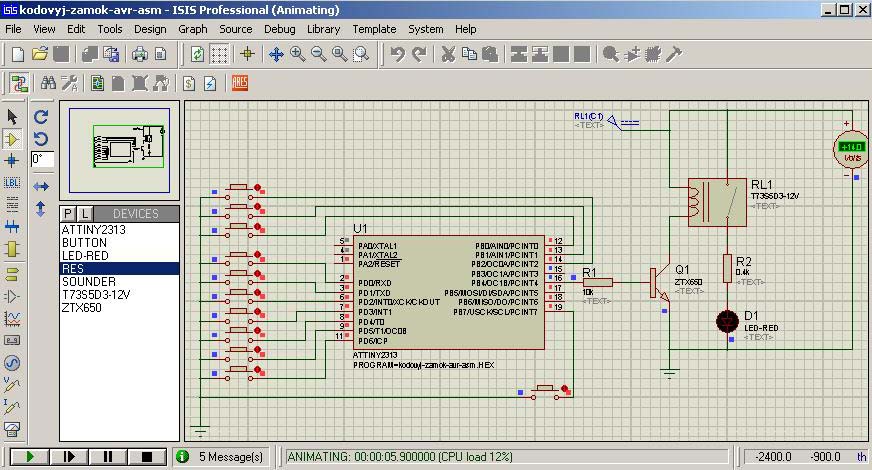Image resolution: width=872 pixels, height=470 pixels.
Task: Click the rotation angle input field
Action: [42, 159]
